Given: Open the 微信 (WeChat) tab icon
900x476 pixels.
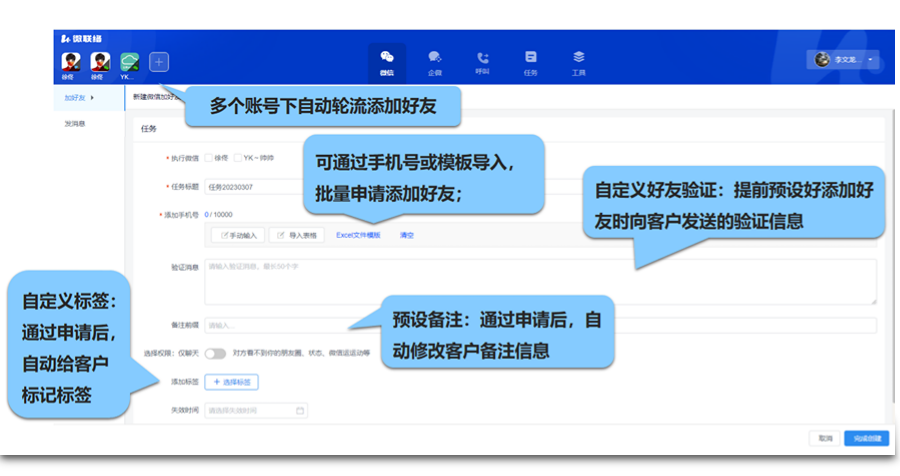Looking at the screenshot, I should point(386,58).
